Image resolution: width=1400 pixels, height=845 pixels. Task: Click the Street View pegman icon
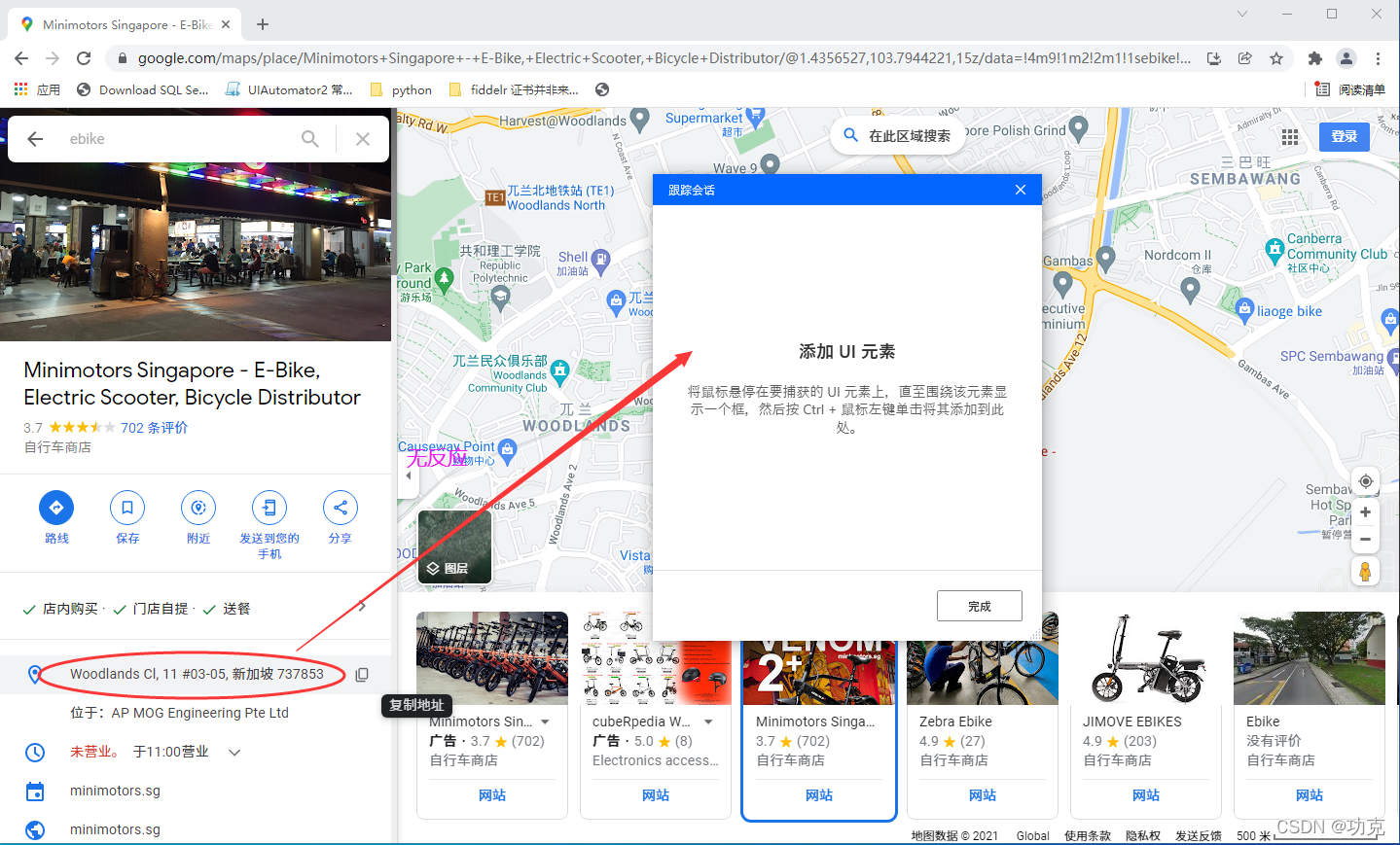[1365, 572]
